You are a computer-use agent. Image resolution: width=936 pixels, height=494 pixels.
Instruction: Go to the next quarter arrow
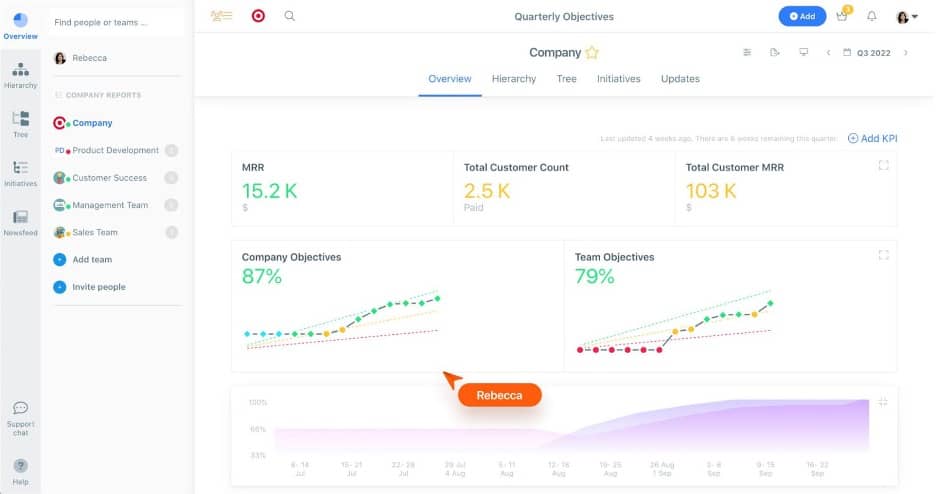[x=906, y=53]
